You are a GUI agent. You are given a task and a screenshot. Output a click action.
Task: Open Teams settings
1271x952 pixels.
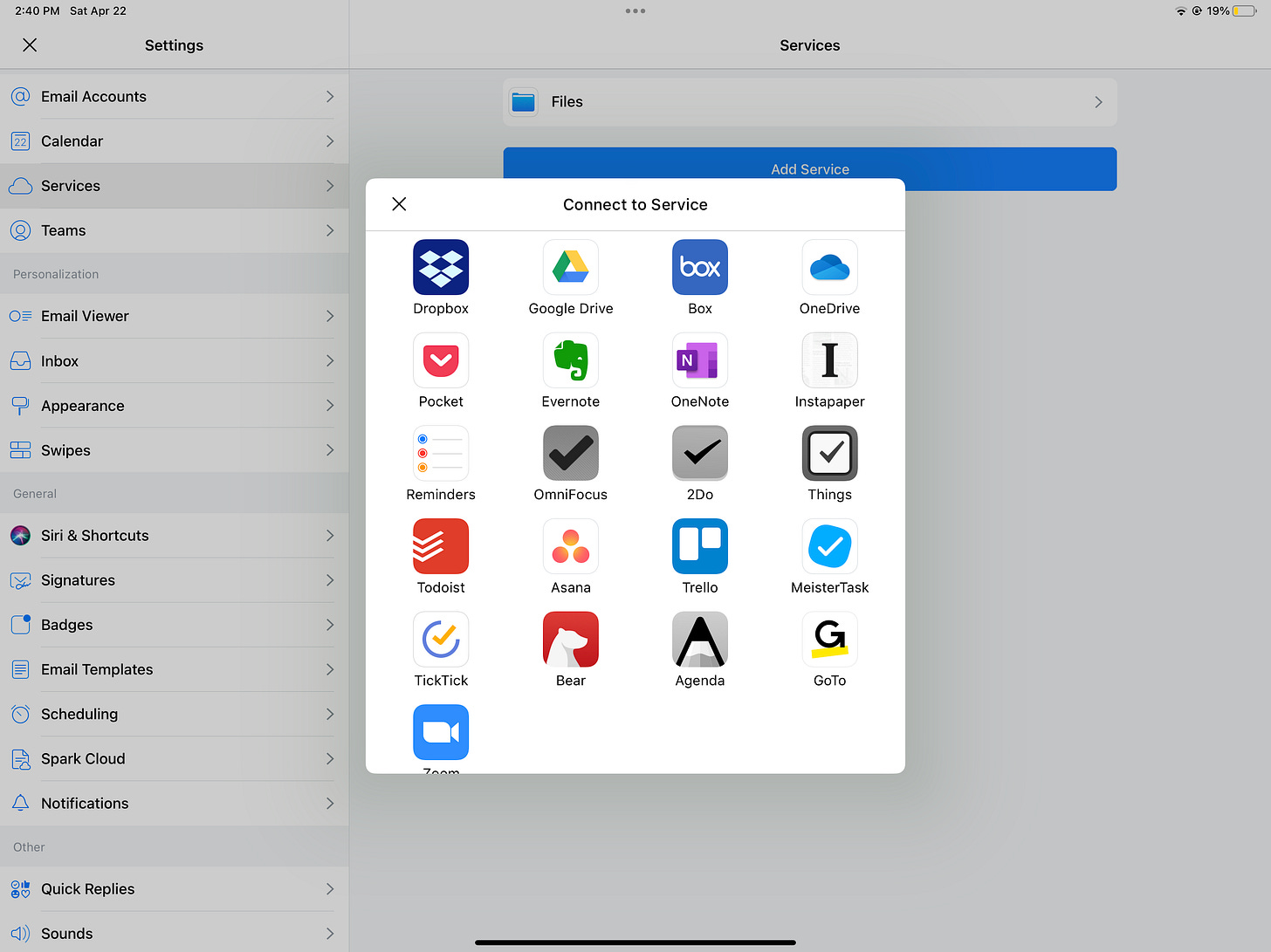click(x=175, y=230)
